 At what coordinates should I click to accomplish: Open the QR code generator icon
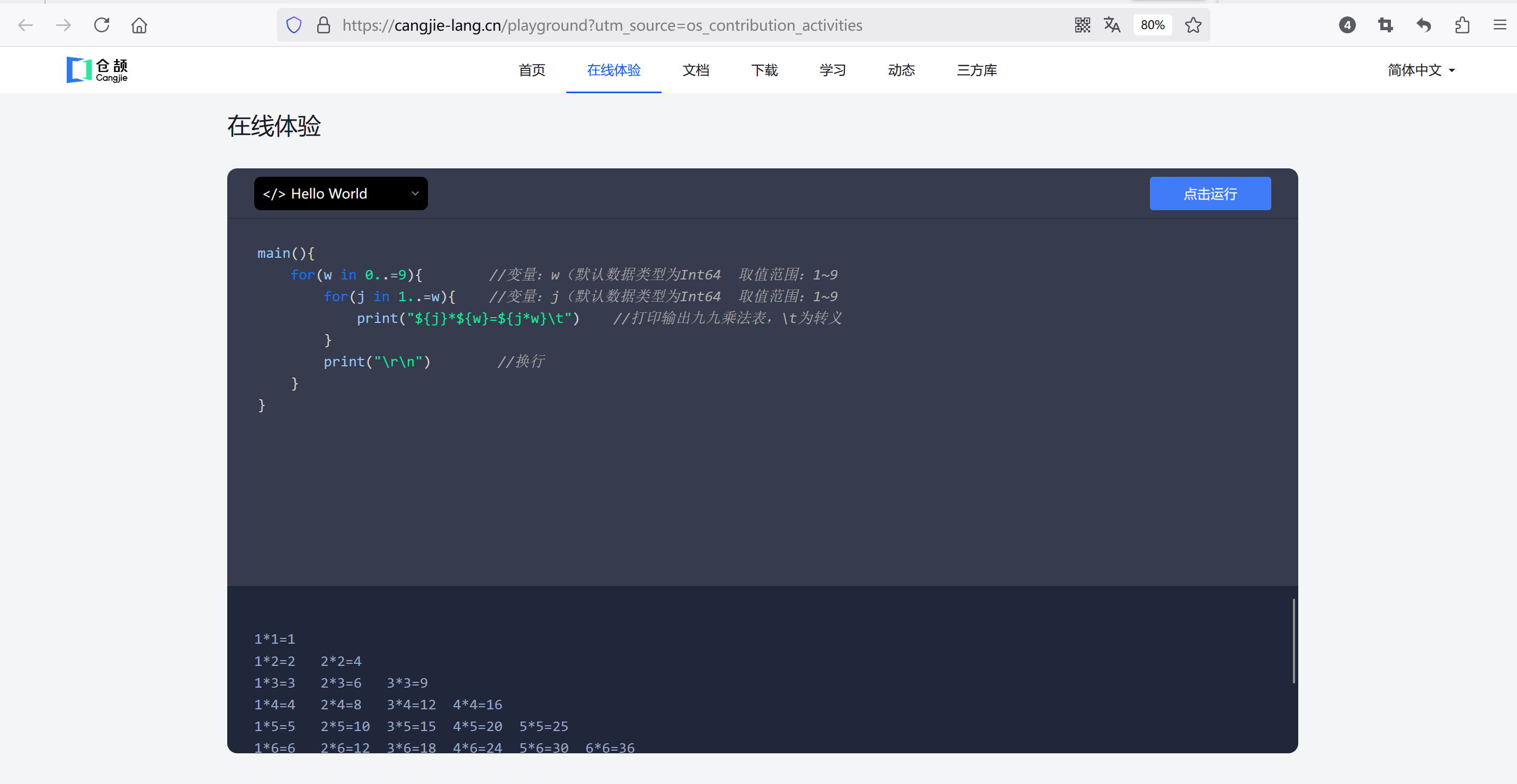(1082, 25)
